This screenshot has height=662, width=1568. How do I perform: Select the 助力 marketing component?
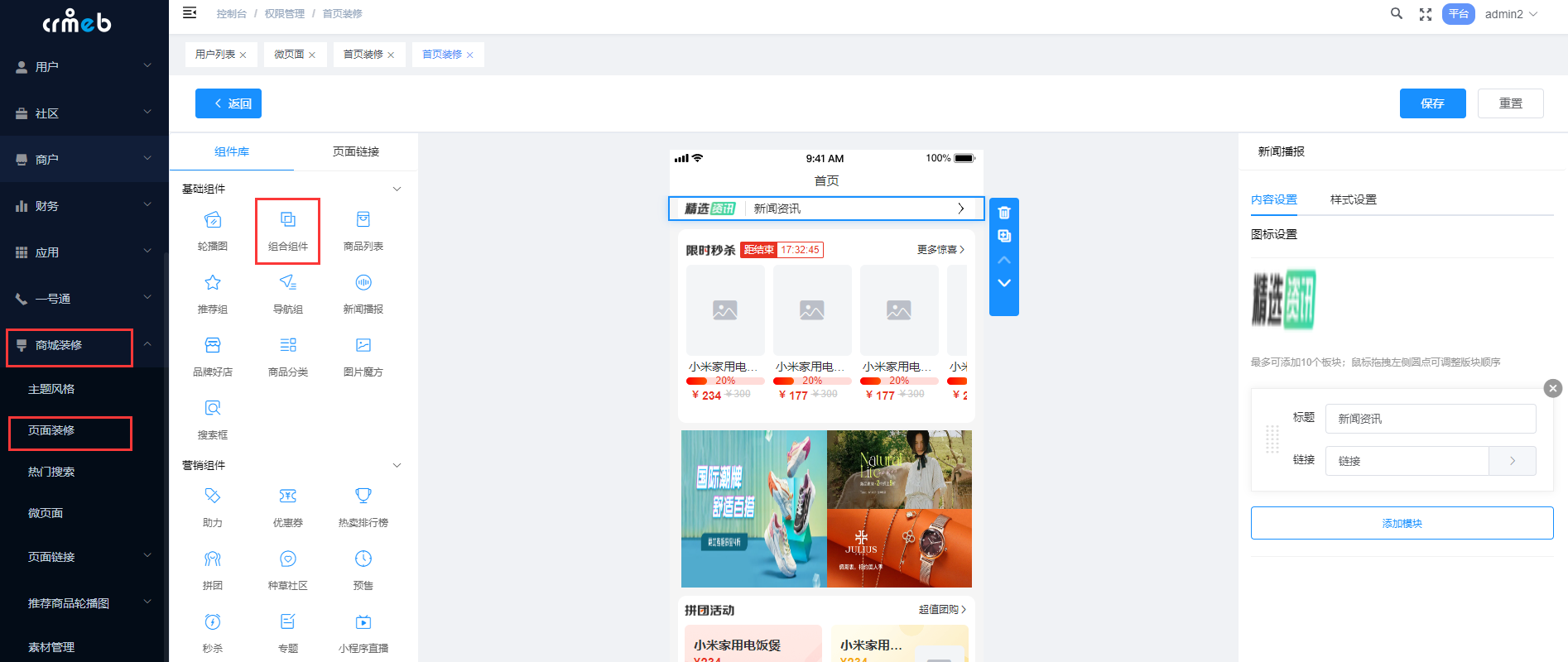(213, 507)
